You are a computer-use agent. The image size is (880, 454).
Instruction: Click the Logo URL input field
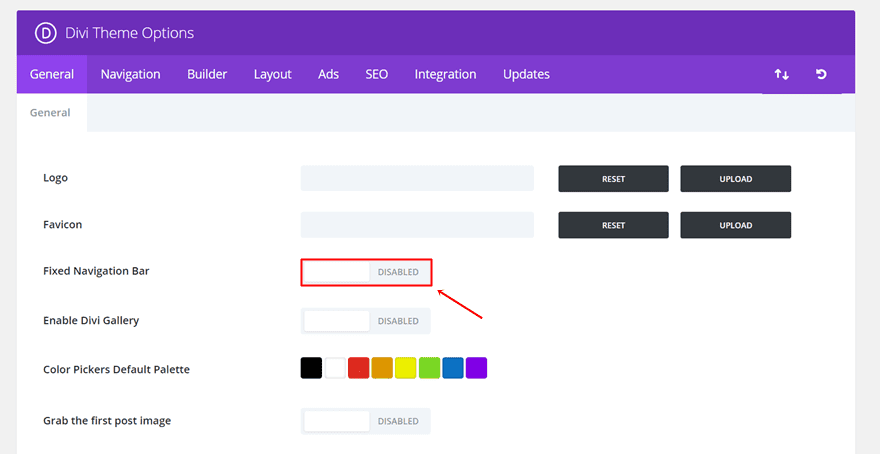417,179
